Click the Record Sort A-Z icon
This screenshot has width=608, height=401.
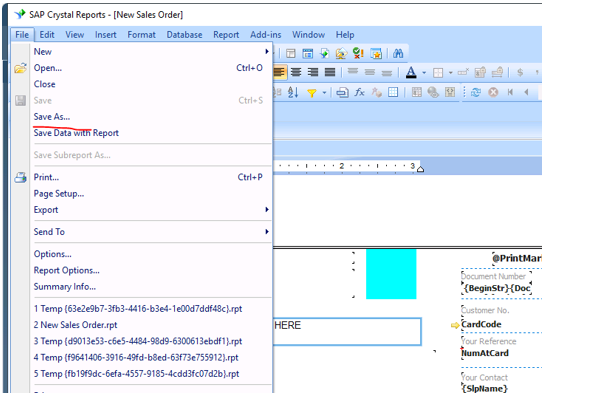293,92
